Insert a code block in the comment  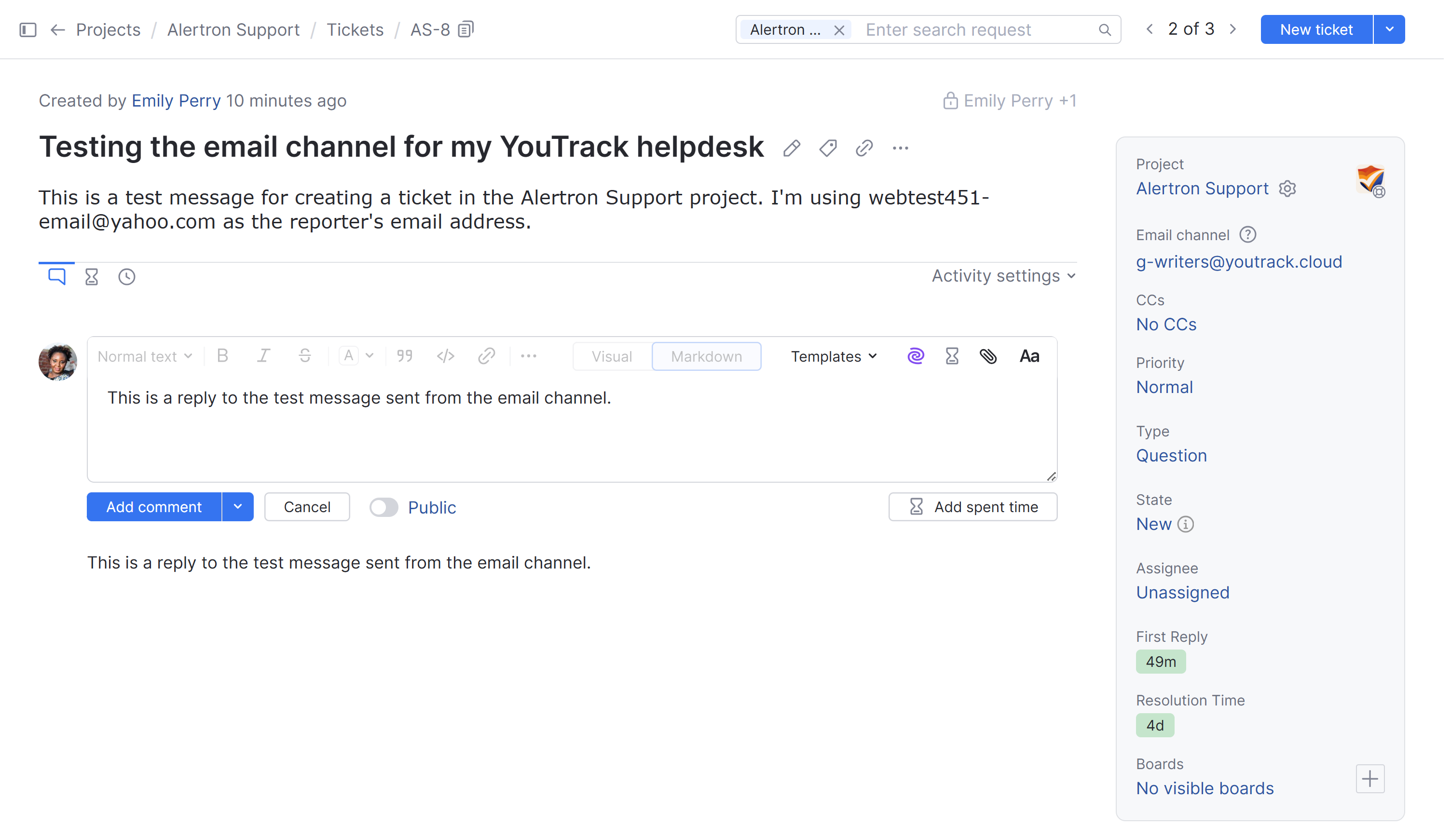point(445,356)
